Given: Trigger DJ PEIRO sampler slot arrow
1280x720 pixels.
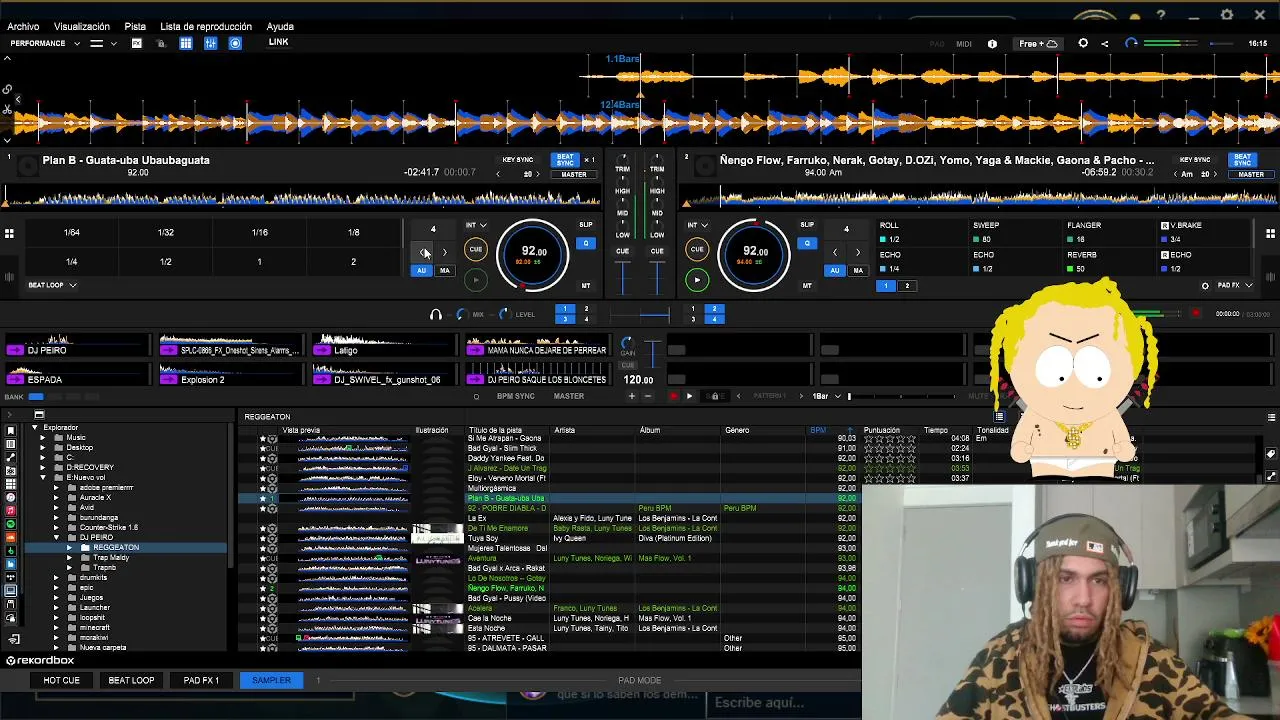Looking at the screenshot, I should pos(15,350).
